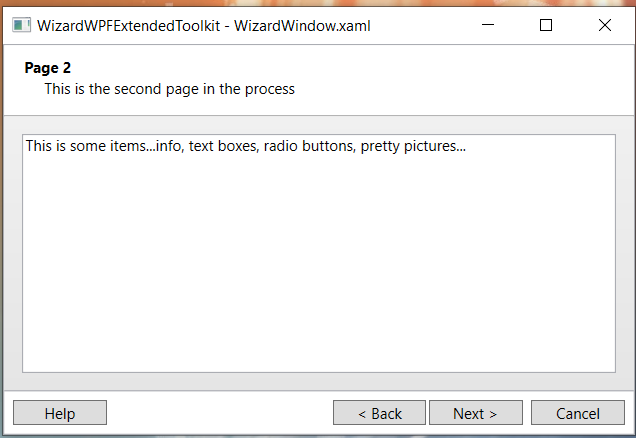This screenshot has height=438, width=636.
Task: Click the application icon in the title bar
Action: pos(21,26)
